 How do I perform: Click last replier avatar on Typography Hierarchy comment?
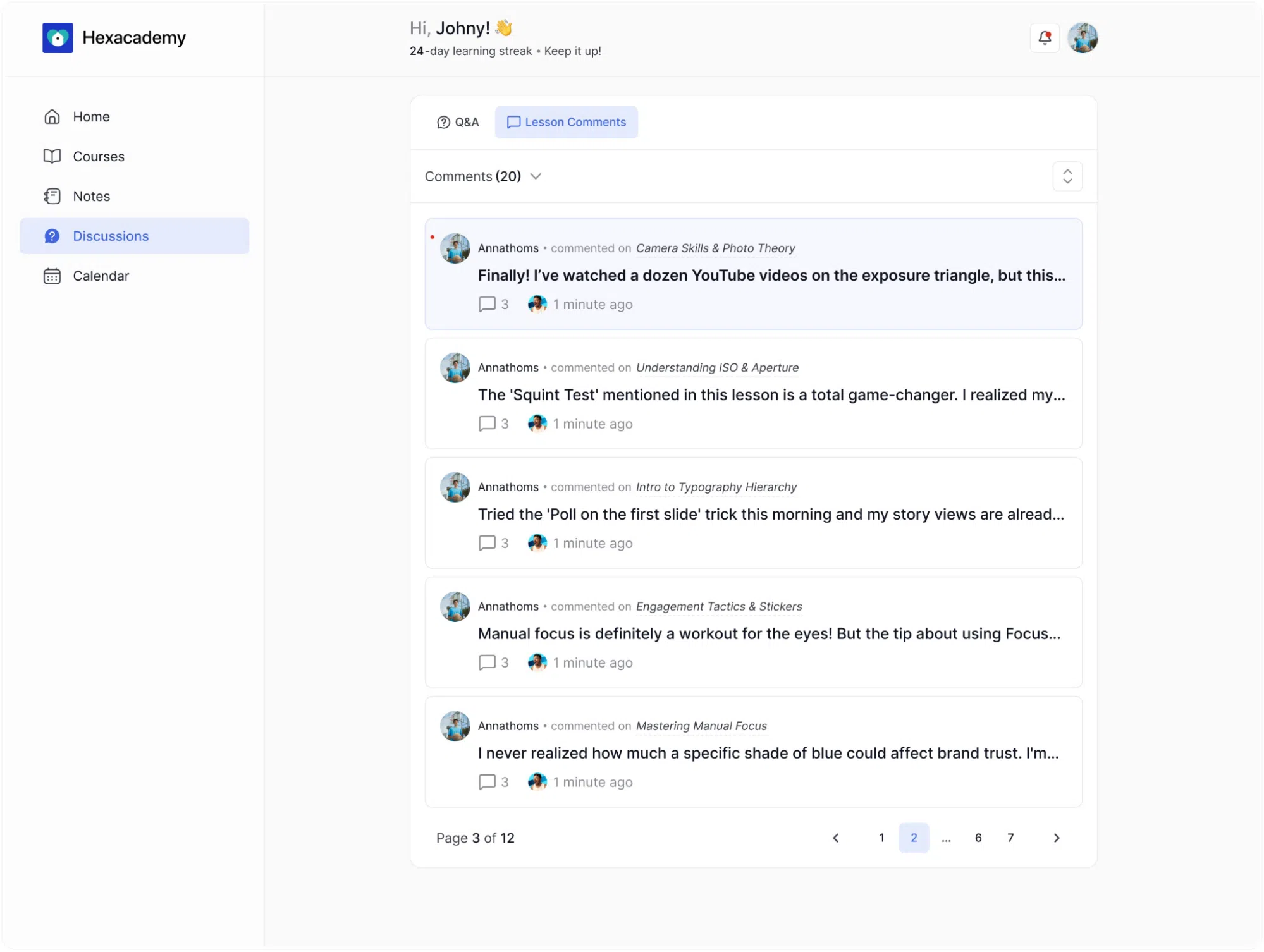coord(537,544)
